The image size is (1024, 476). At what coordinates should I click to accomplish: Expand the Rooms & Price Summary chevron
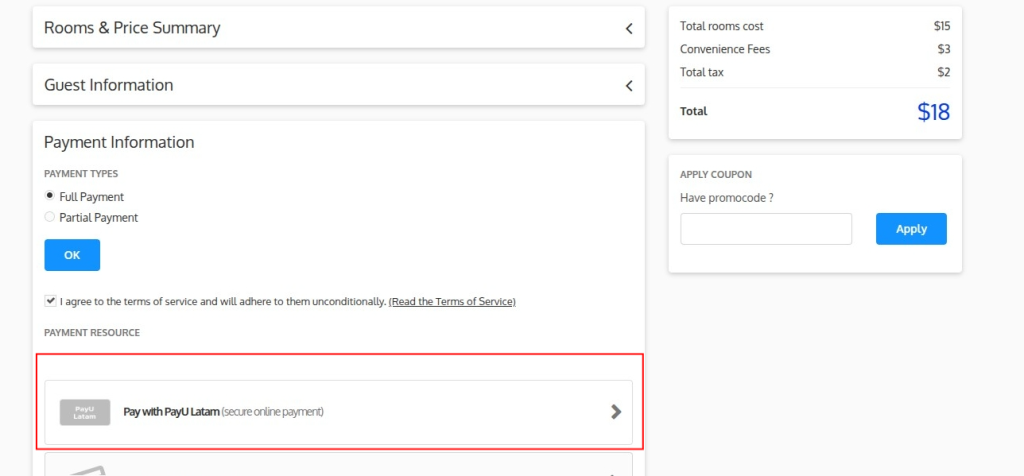coord(629,28)
